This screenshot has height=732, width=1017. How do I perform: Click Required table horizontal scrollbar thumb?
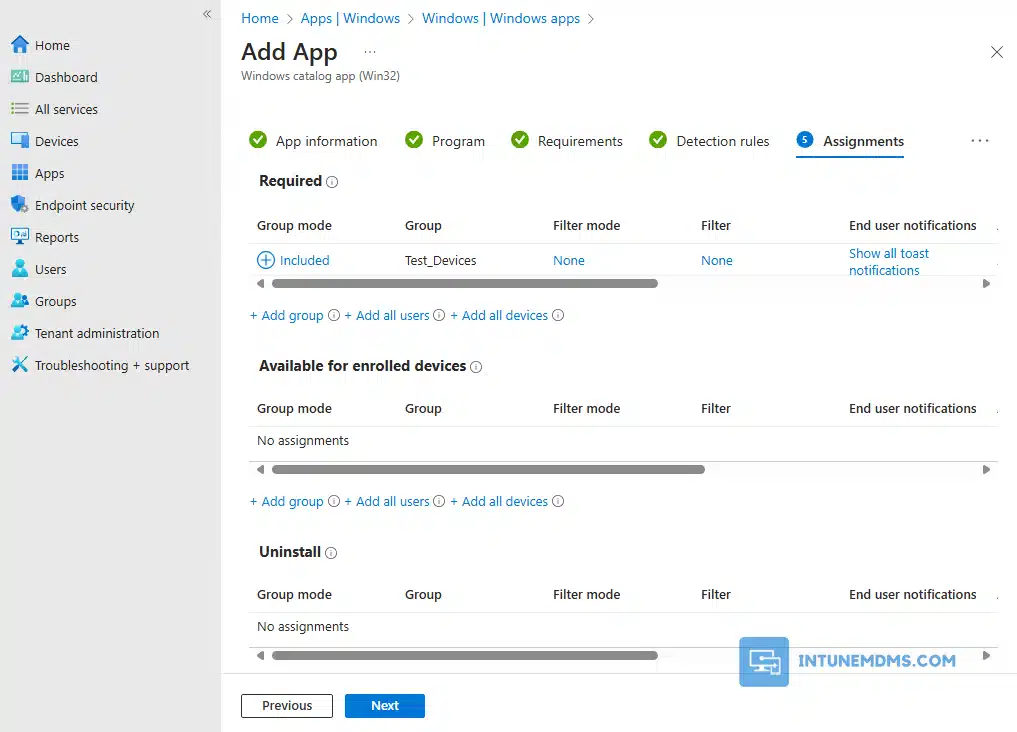465,283
